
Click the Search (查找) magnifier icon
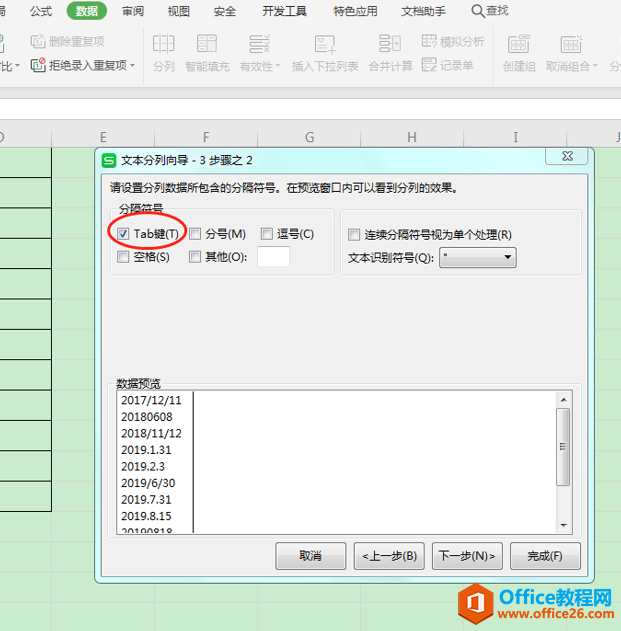coord(477,11)
